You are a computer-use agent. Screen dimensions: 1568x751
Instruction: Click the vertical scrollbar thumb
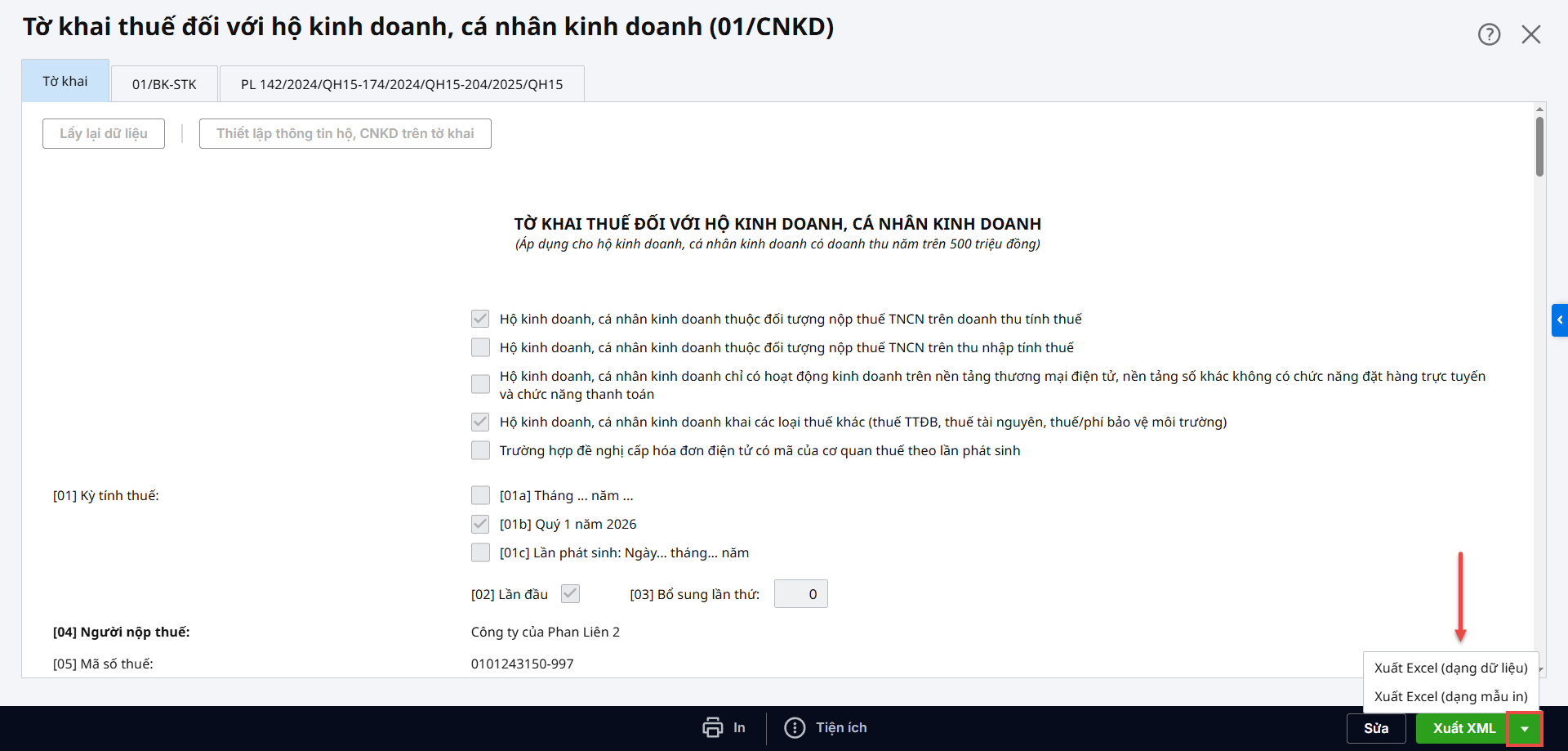coord(1539,146)
